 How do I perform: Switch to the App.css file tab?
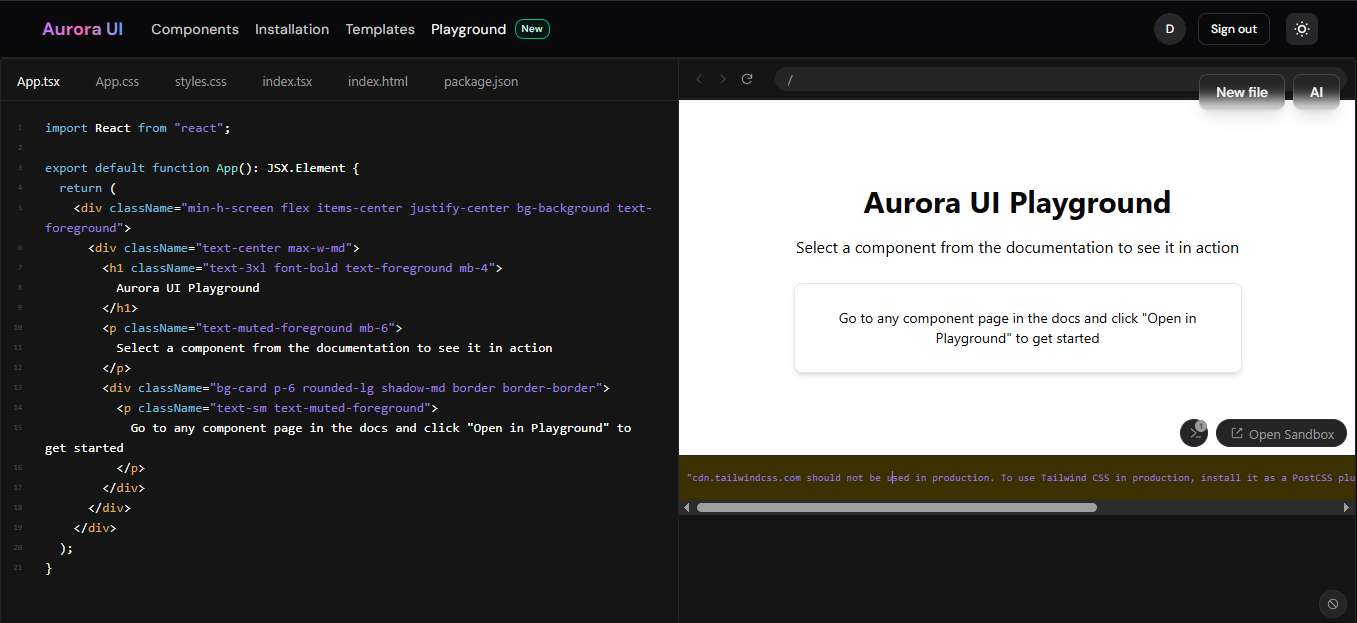coord(117,81)
